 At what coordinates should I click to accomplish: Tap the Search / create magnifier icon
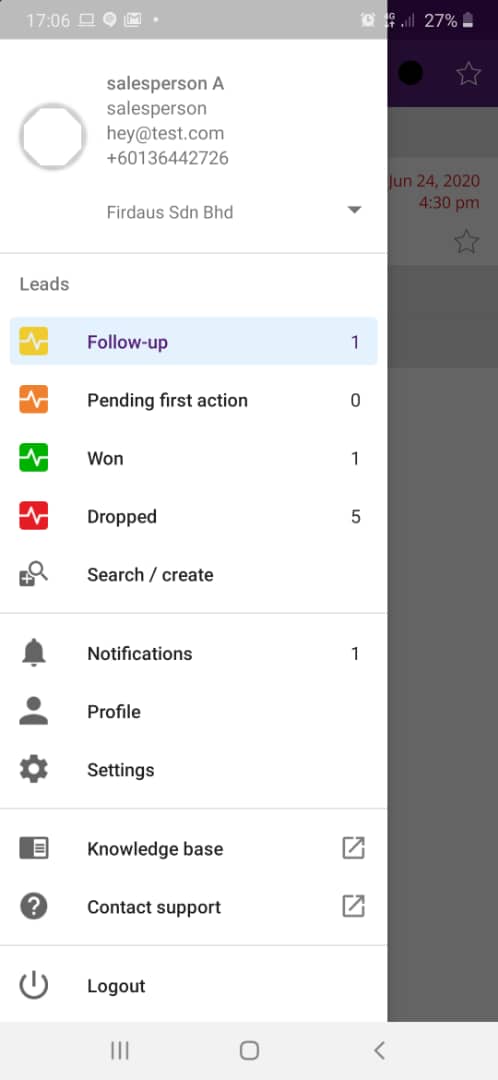pyautogui.click(x=33, y=574)
